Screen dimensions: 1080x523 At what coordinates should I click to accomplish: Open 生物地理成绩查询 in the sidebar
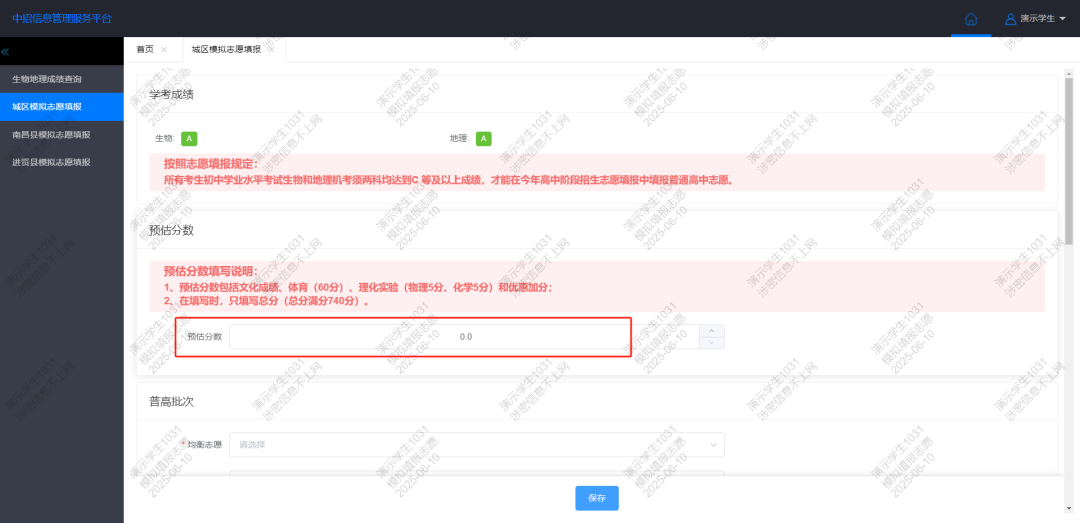[61, 79]
